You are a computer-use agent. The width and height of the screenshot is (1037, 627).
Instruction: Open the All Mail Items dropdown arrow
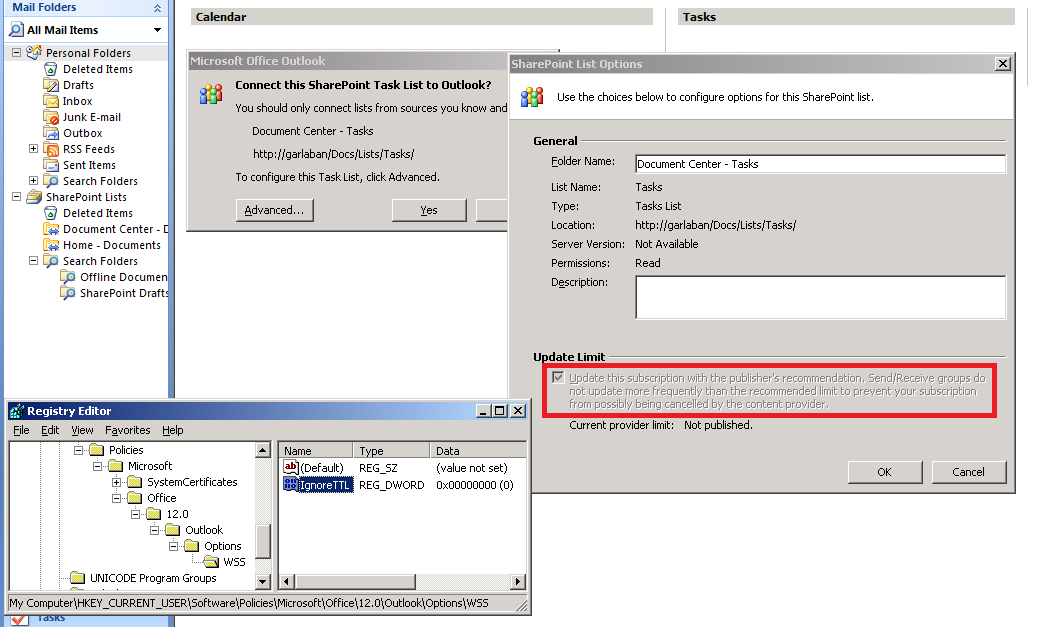point(157,30)
